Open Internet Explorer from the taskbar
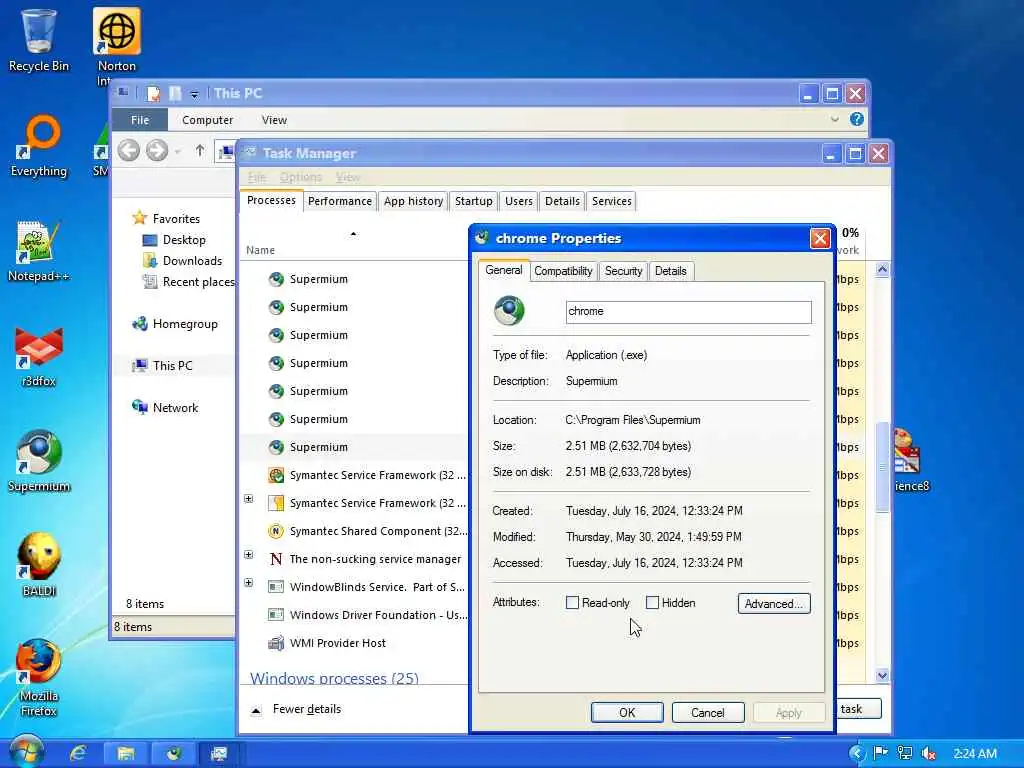Screen dimensions: 1024x768 click(78, 754)
